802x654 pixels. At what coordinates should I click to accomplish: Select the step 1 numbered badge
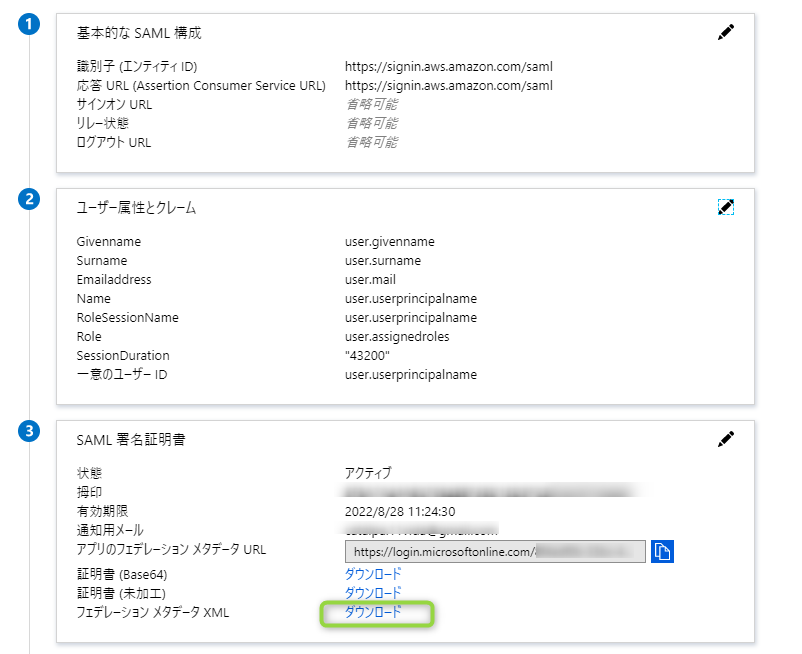click(27, 25)
